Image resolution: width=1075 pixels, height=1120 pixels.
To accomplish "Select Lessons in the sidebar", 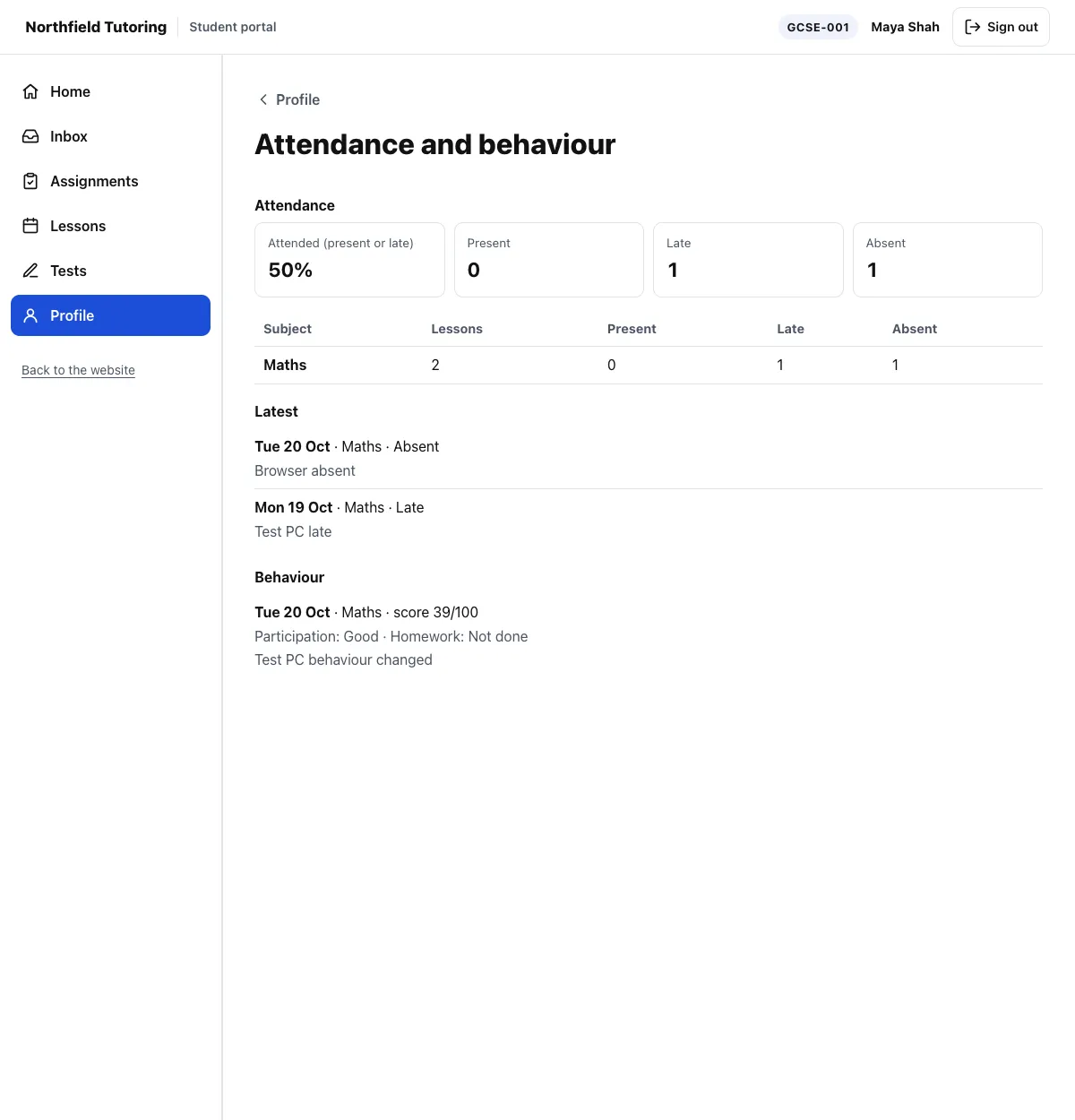I will pos(110,226).
